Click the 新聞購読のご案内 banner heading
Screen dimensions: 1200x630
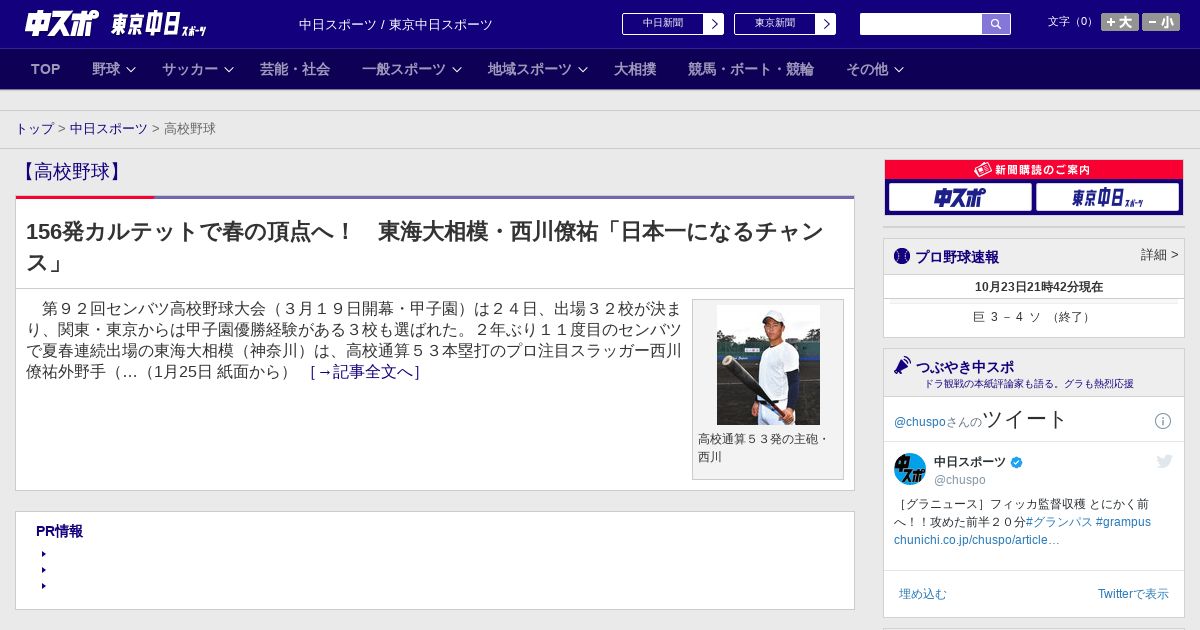tap(1033, 170)
